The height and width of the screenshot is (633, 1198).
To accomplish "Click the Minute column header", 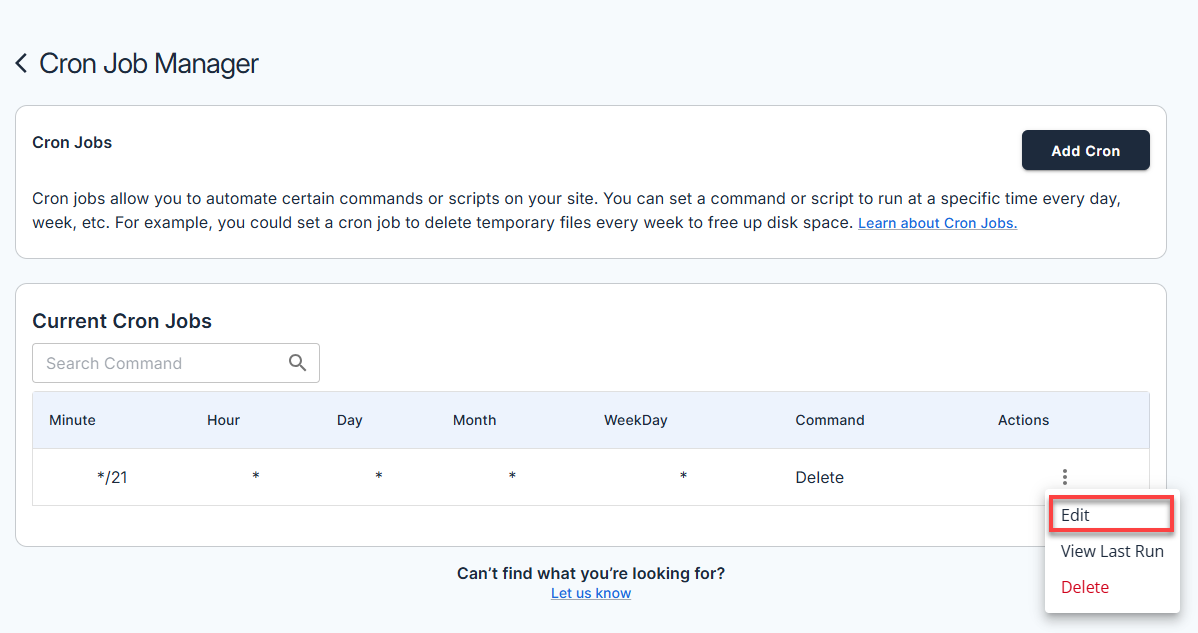I will tap(72, 420).
